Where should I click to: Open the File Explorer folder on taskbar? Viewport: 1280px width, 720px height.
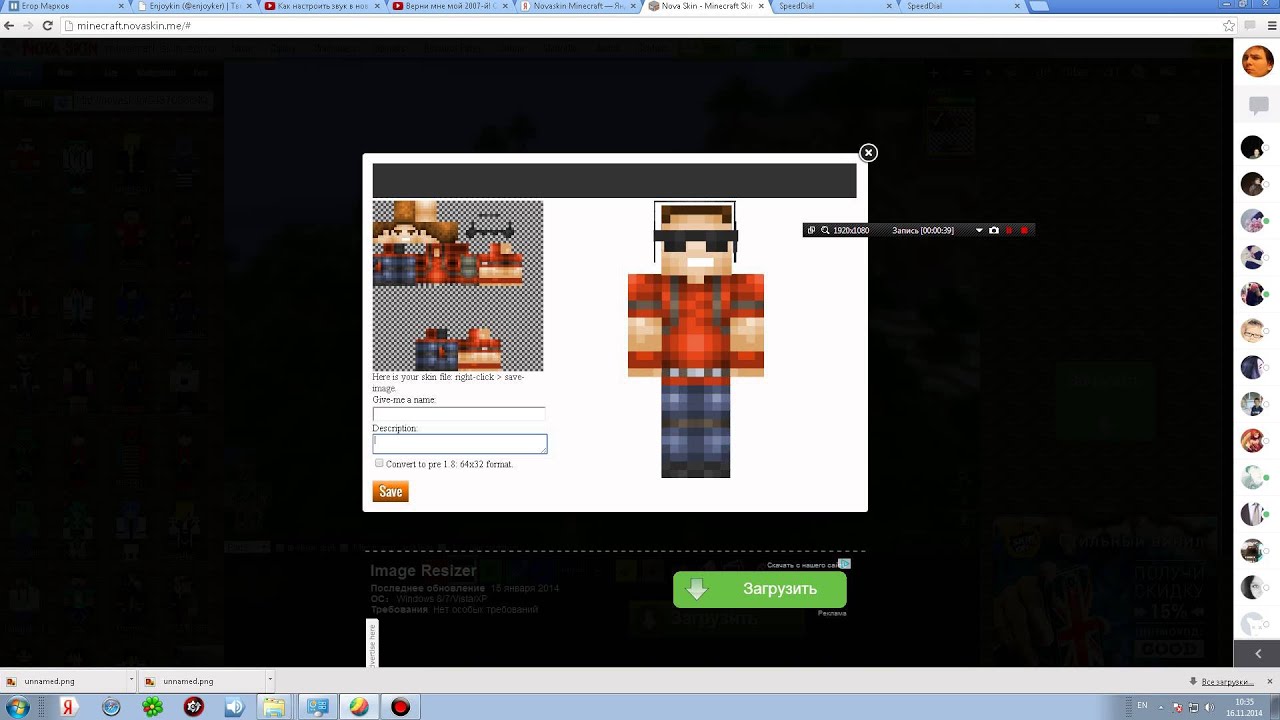[x=275, y=707]
